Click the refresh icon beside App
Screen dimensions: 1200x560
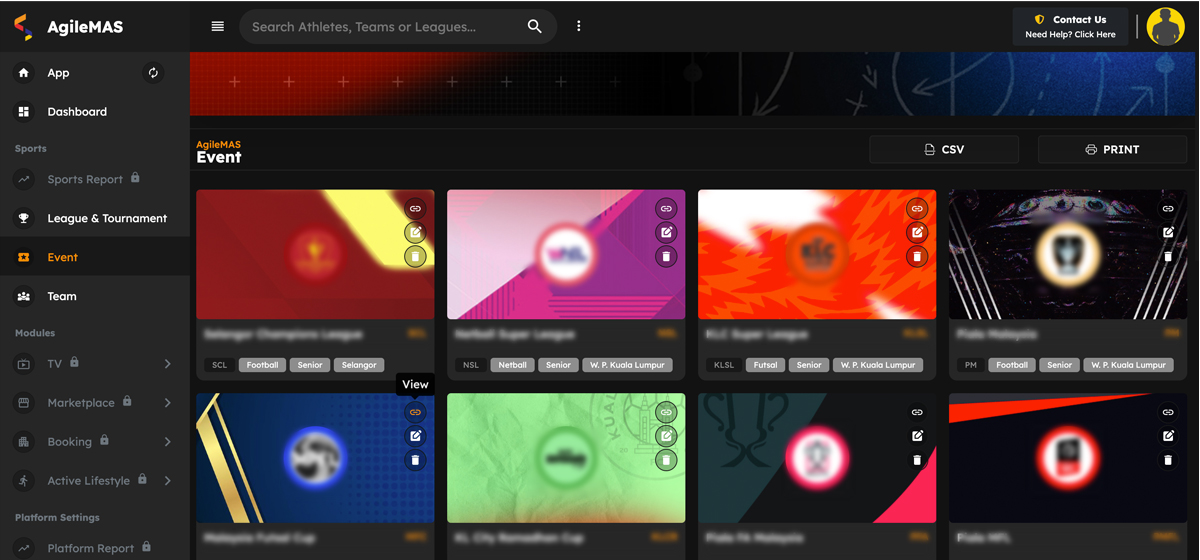tap(153, 73)
